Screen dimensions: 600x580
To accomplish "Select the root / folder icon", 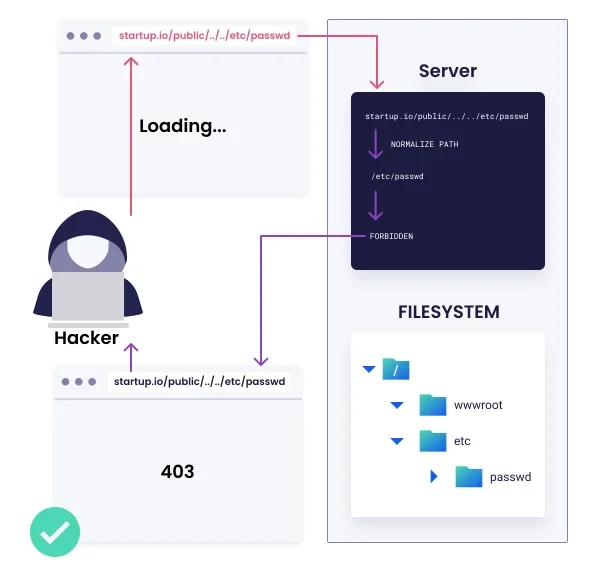I will pos(396,369).
